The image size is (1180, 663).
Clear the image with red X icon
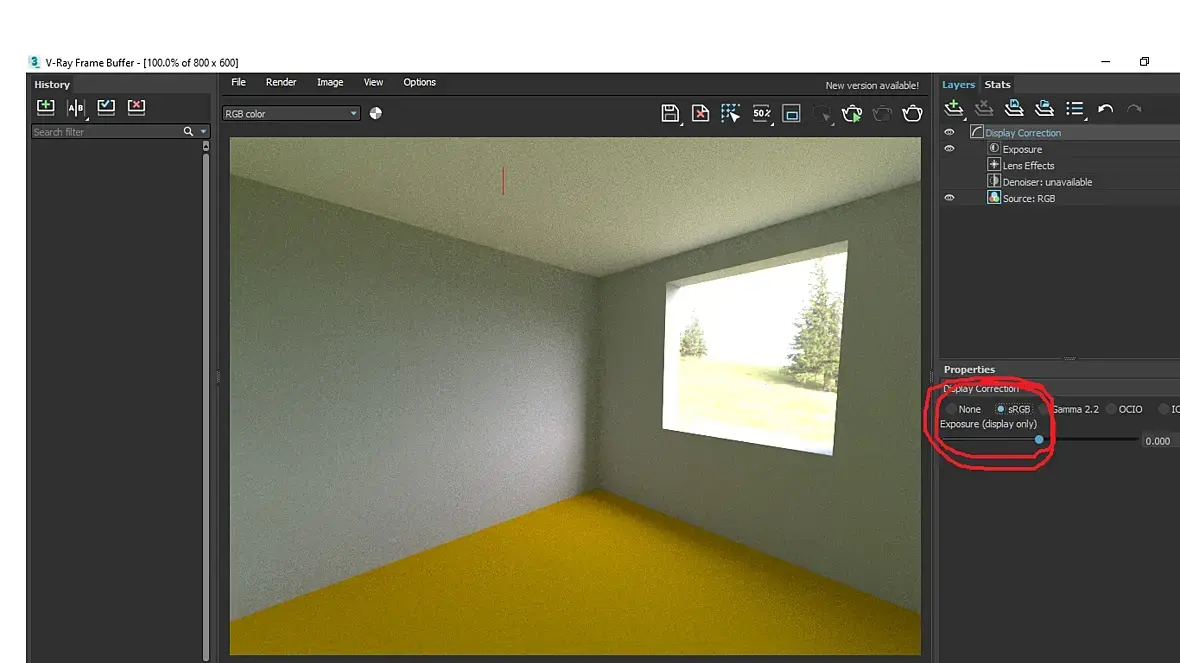[x=701, y=114]
